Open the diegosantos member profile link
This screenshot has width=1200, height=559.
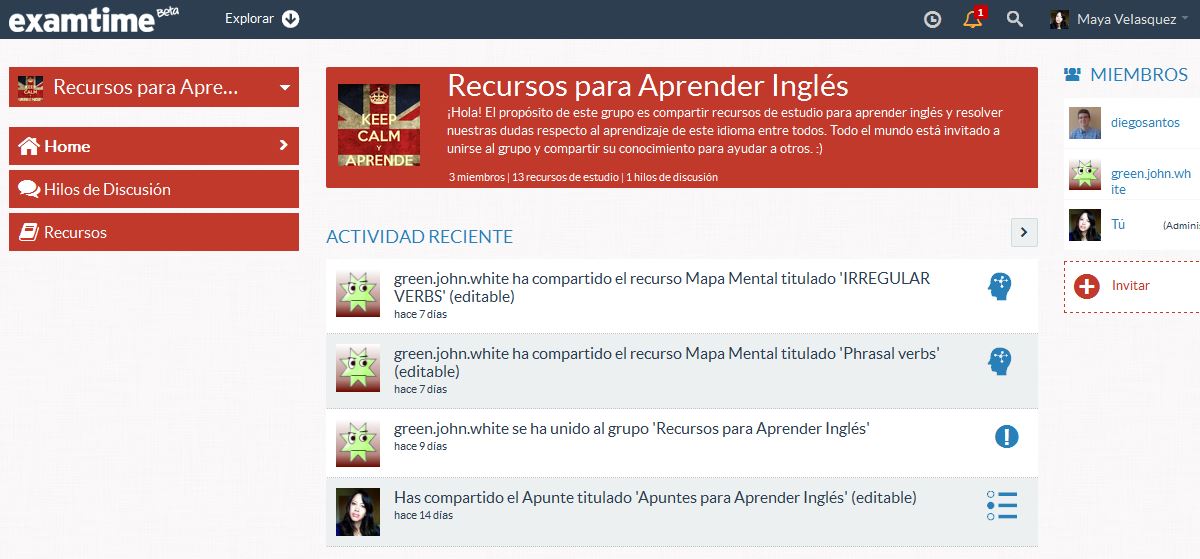coord(1145,123)
